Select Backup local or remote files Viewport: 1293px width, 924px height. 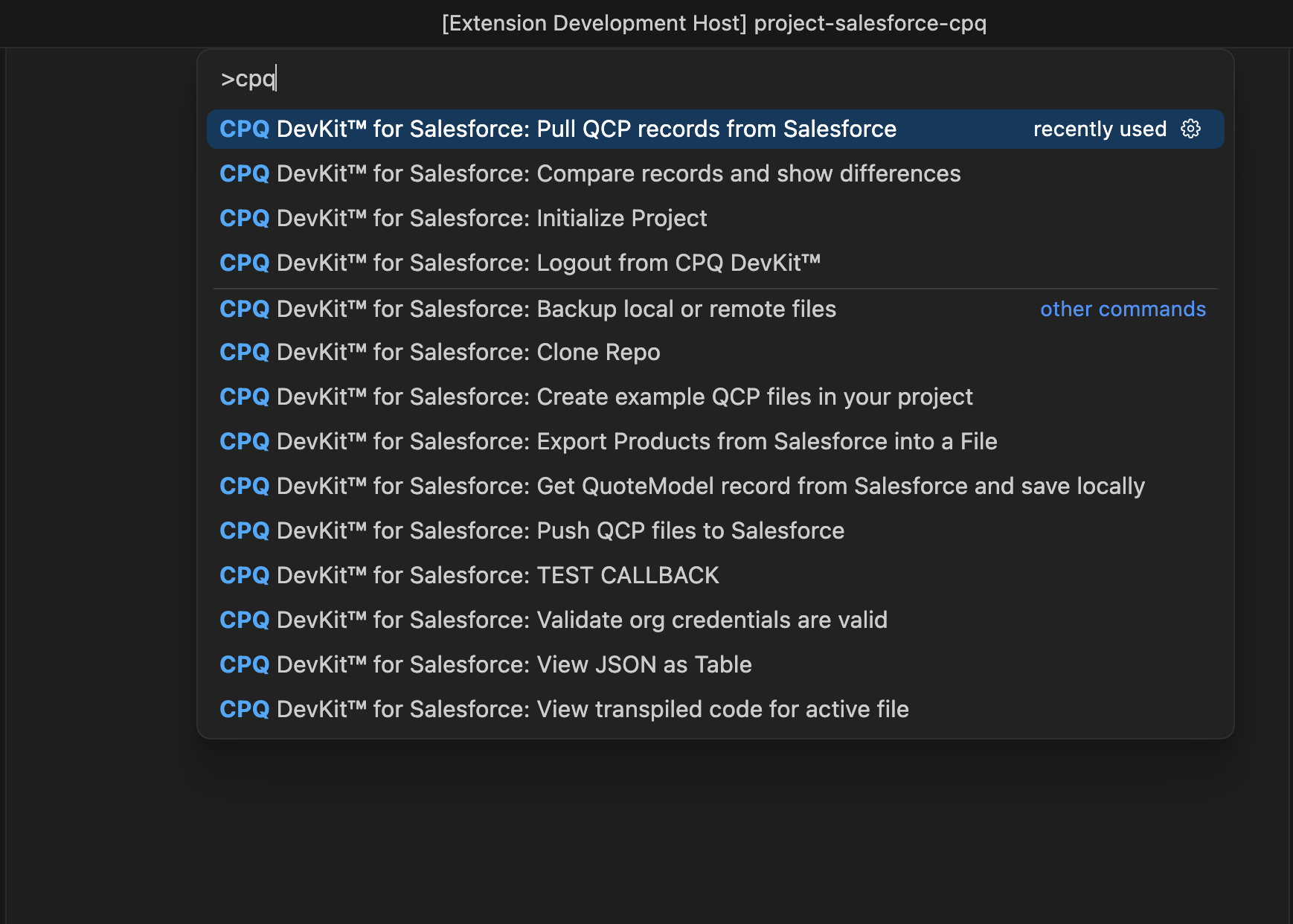(x=715, y=309)
